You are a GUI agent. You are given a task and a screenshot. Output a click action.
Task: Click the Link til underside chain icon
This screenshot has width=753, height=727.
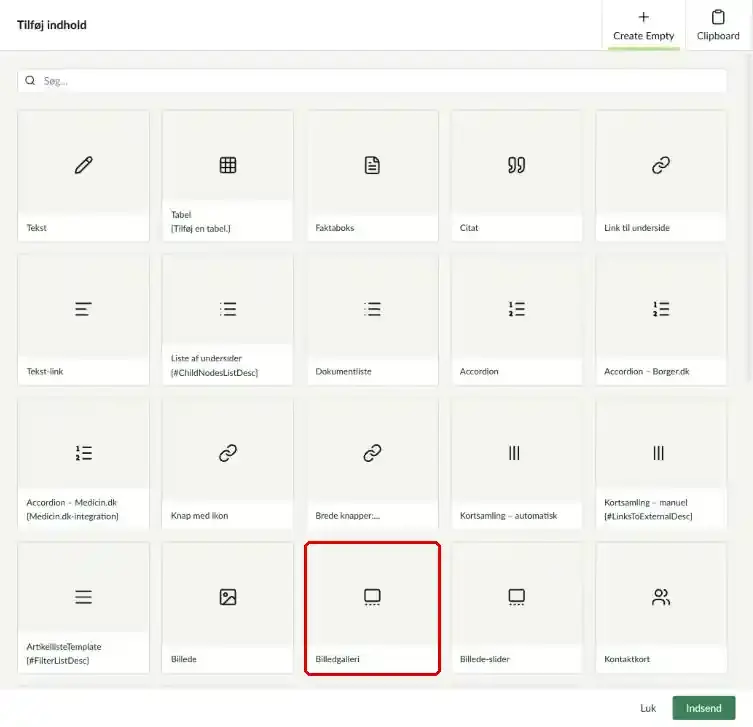661,165
